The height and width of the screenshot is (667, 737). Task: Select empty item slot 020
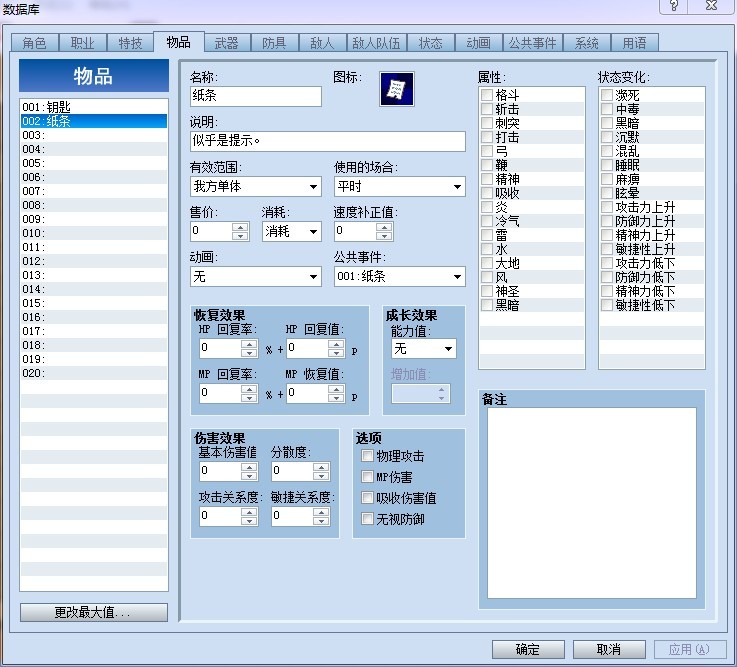click(94, 373)
